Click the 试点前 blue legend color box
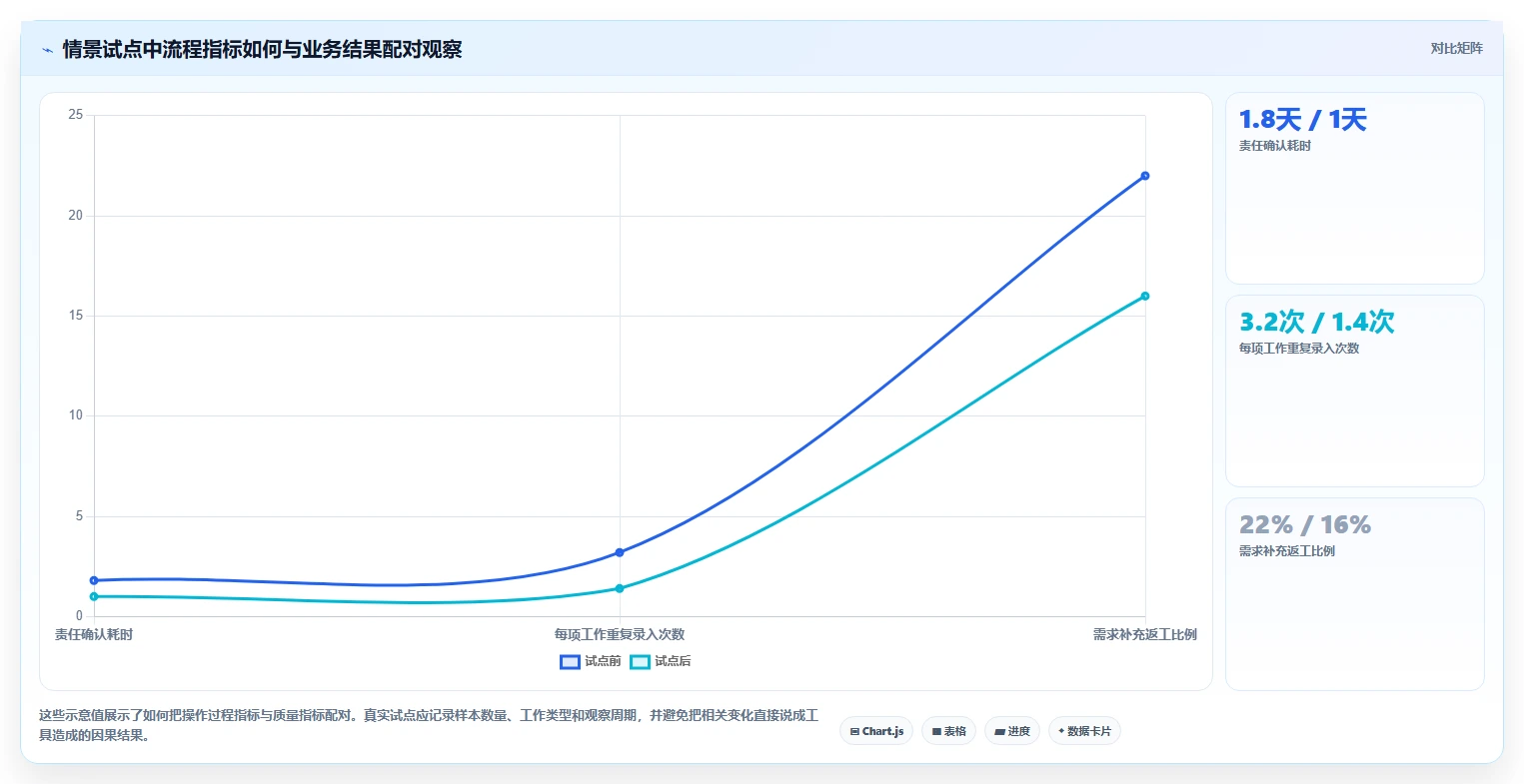The width and height of the screenshot is (1524, 784). coord(570,661)
